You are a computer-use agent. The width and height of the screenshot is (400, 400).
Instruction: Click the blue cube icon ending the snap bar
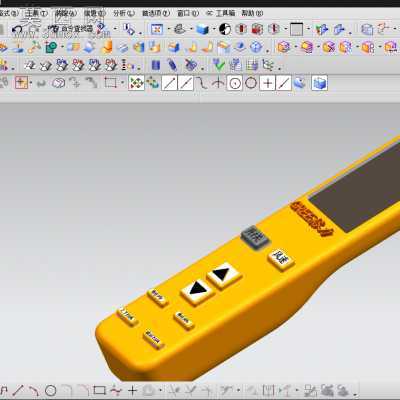(x=319, y=83)
